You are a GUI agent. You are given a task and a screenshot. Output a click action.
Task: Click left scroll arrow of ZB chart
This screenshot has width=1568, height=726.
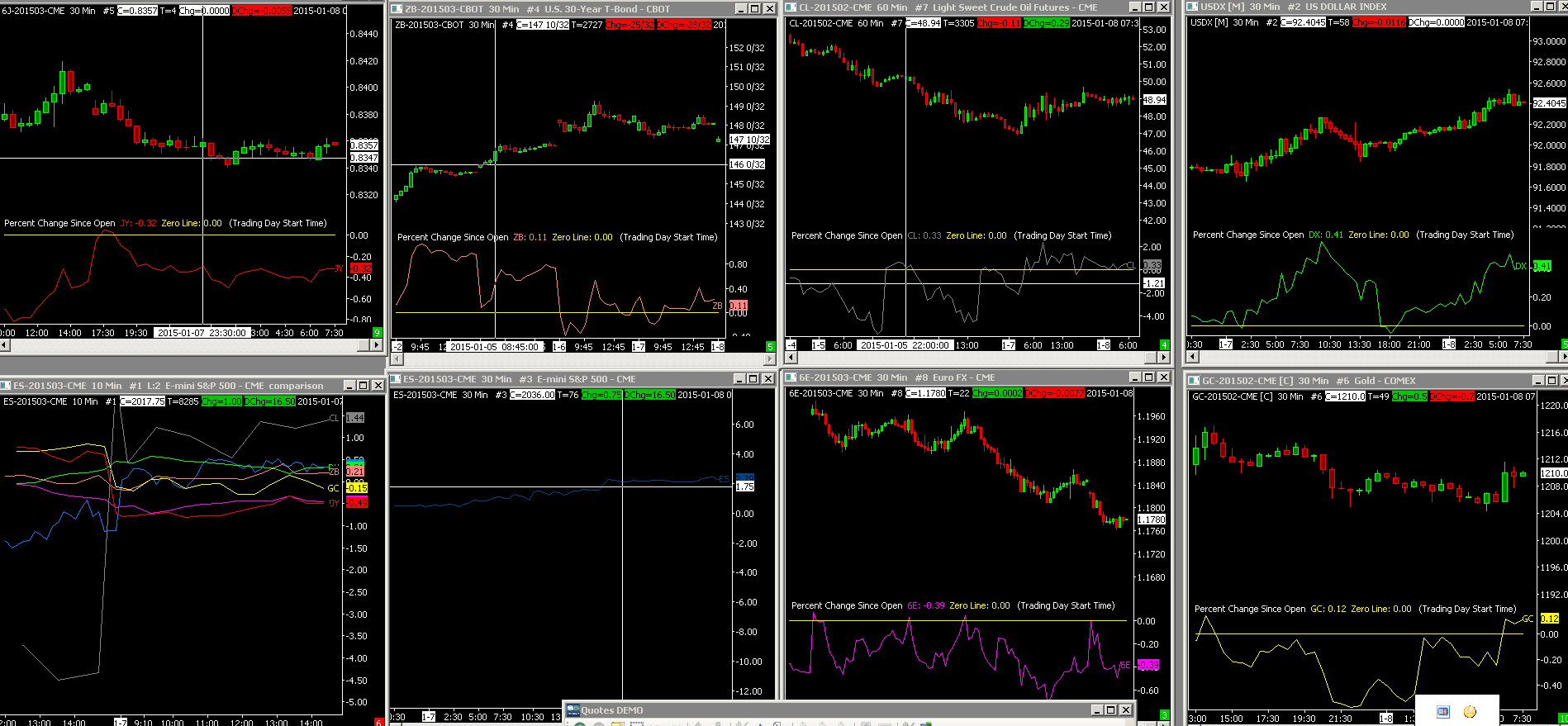(397, 359)
